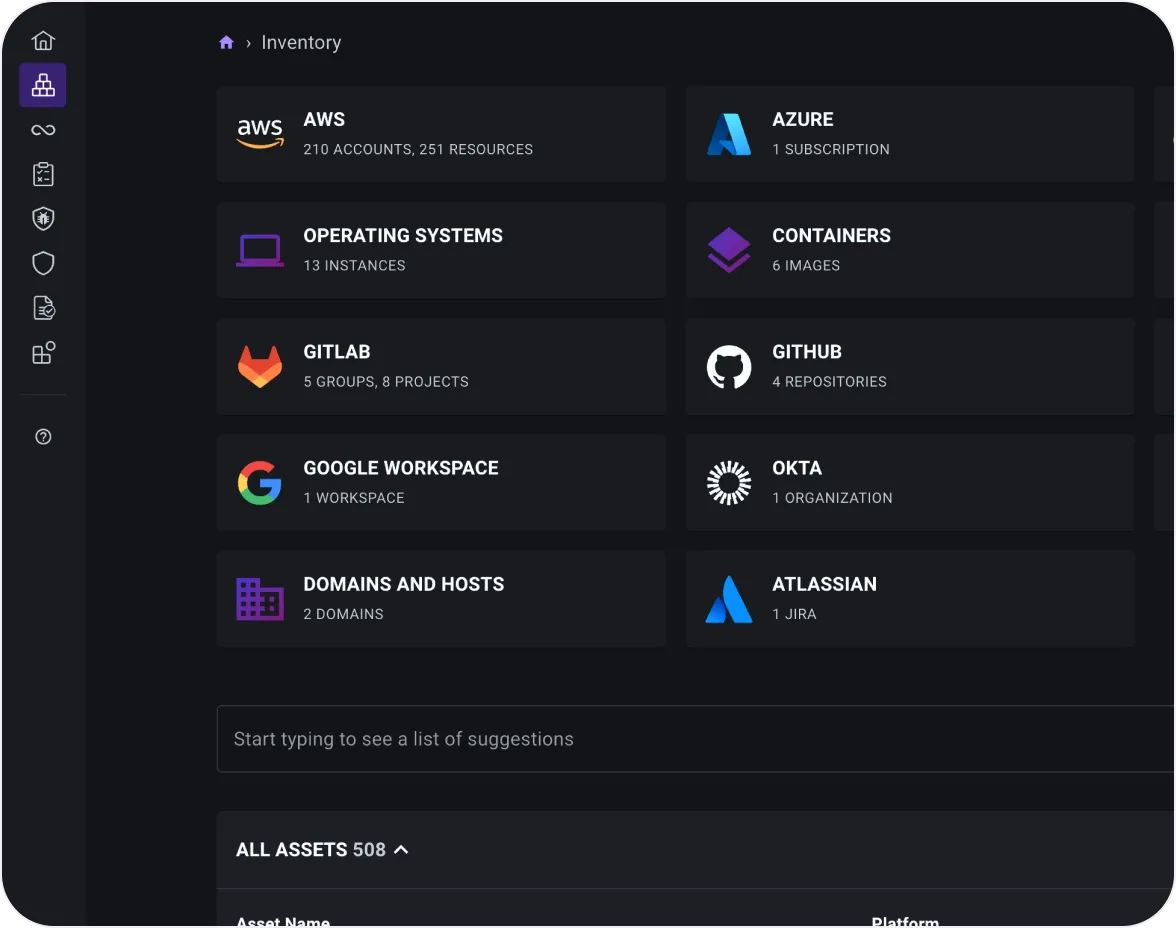This screenshot has width=1176, height=928.
Task: Click the GitLab fox logo
Action: point(260,366)
